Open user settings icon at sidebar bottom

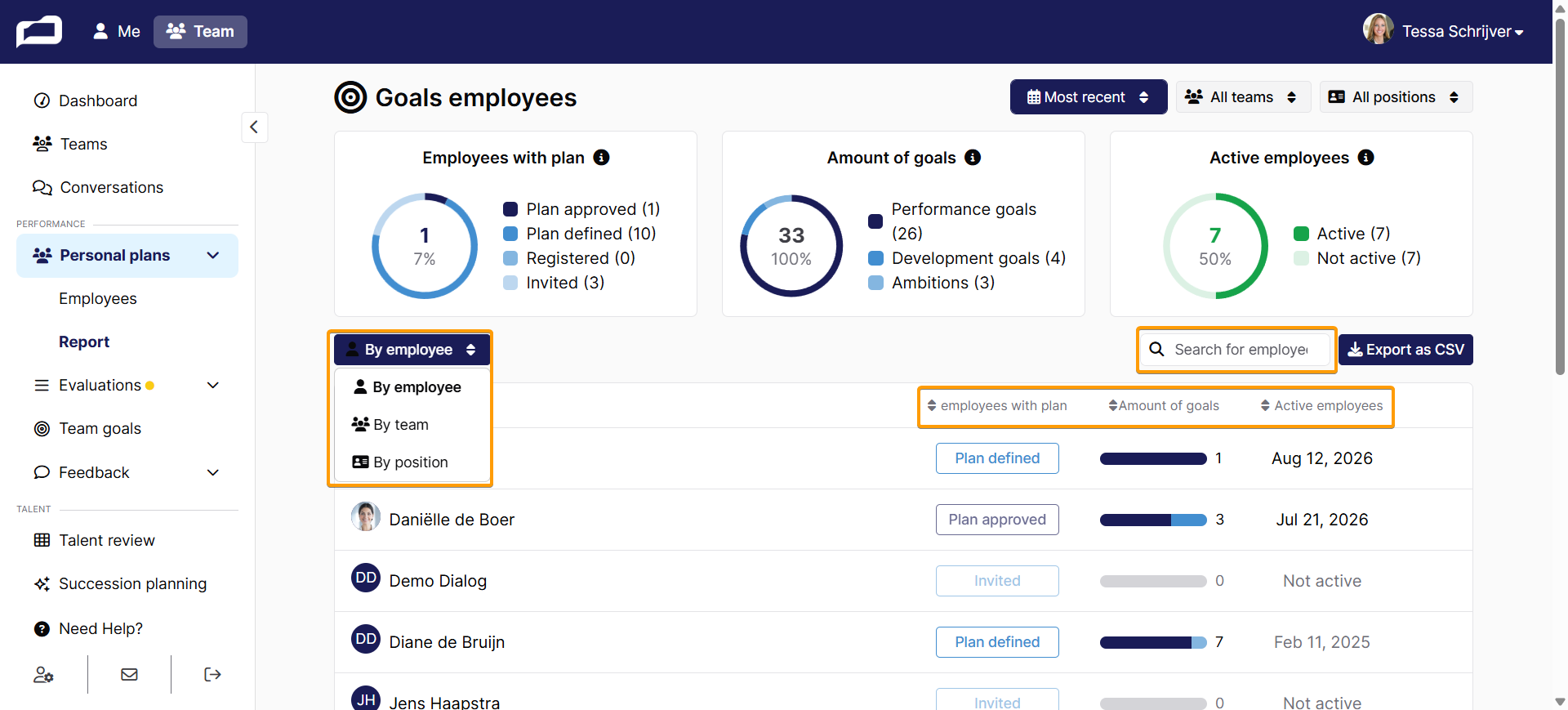[x=43, y=674]
